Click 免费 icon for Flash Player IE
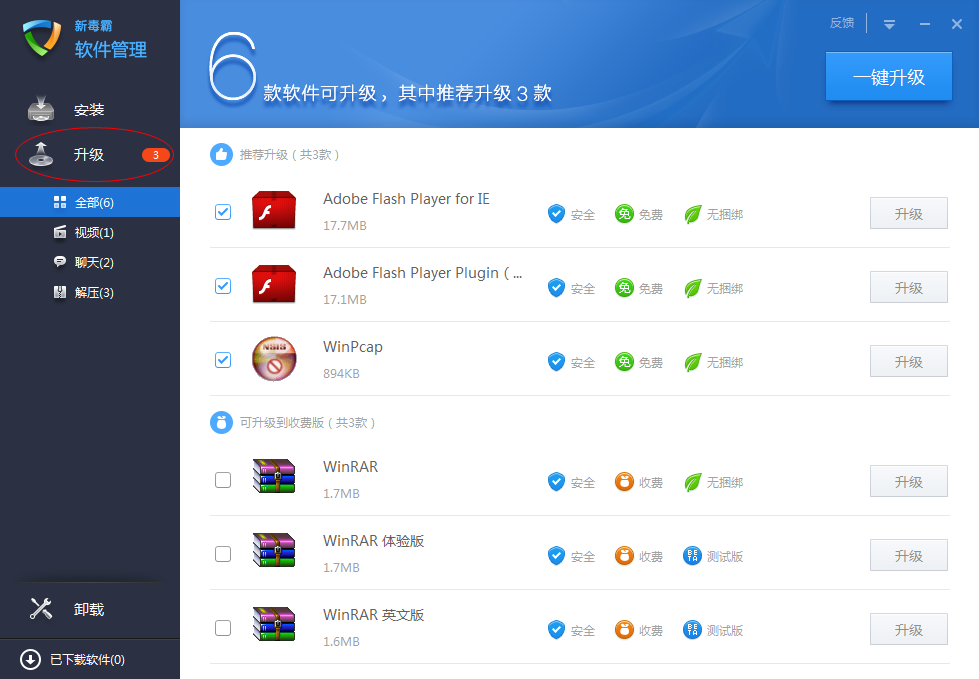The height and width of the screenshot is (679, 979). point(624,214)
